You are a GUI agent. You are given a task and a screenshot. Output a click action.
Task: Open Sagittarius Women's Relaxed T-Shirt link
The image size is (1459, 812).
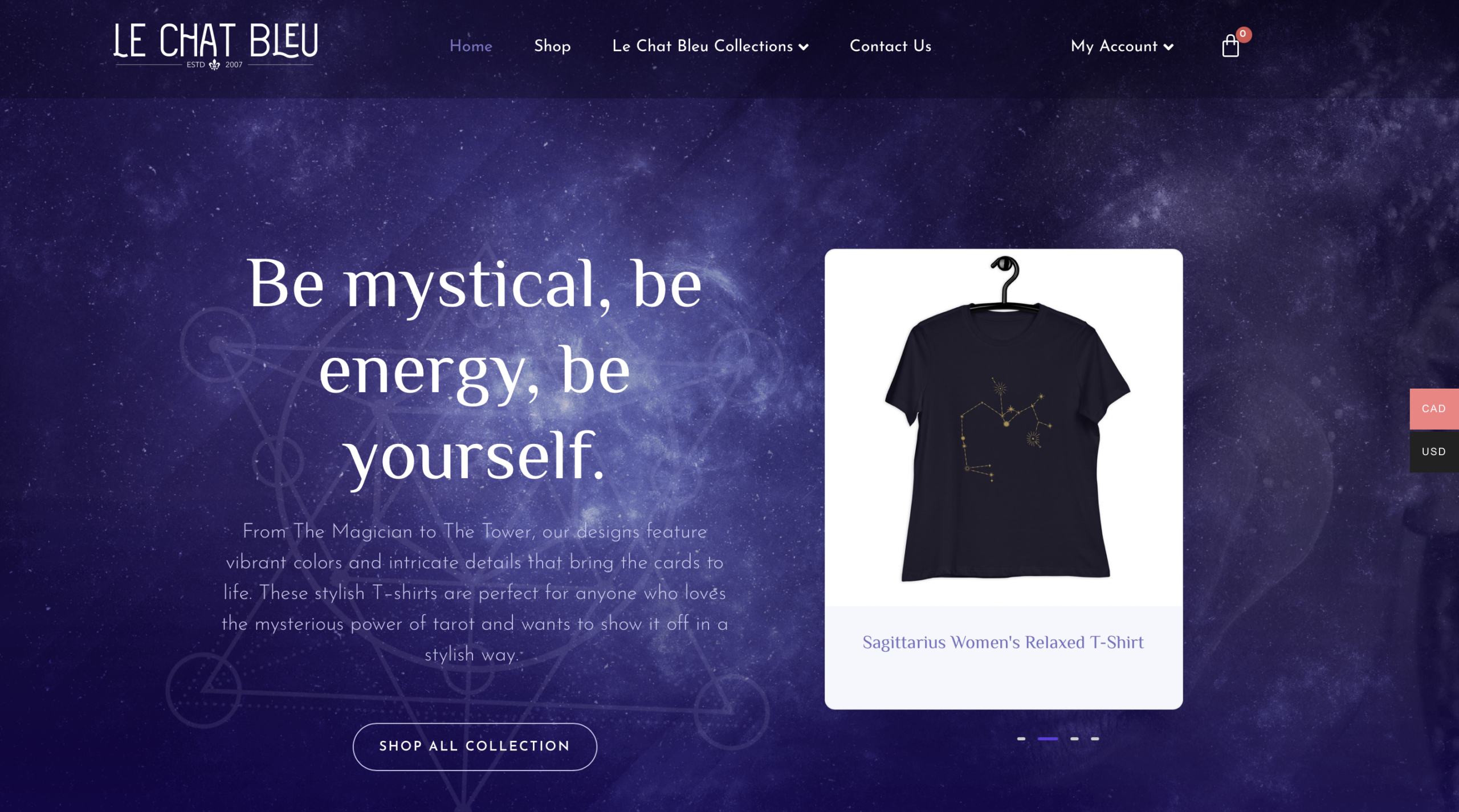pos(1003,642)
